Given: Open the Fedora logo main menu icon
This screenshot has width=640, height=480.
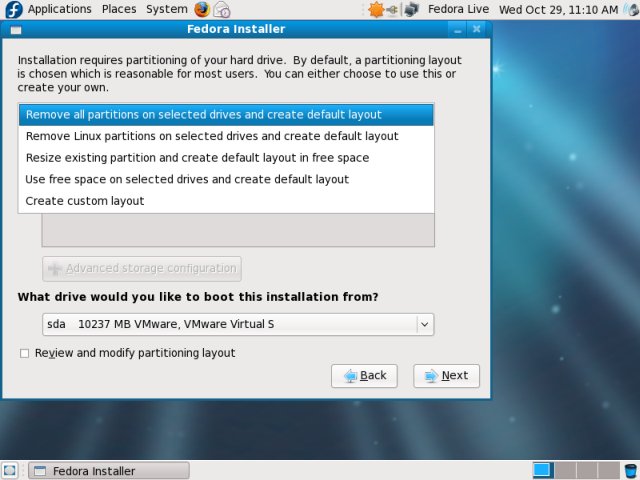Looking at the screenshot, I should coord(13,9).
